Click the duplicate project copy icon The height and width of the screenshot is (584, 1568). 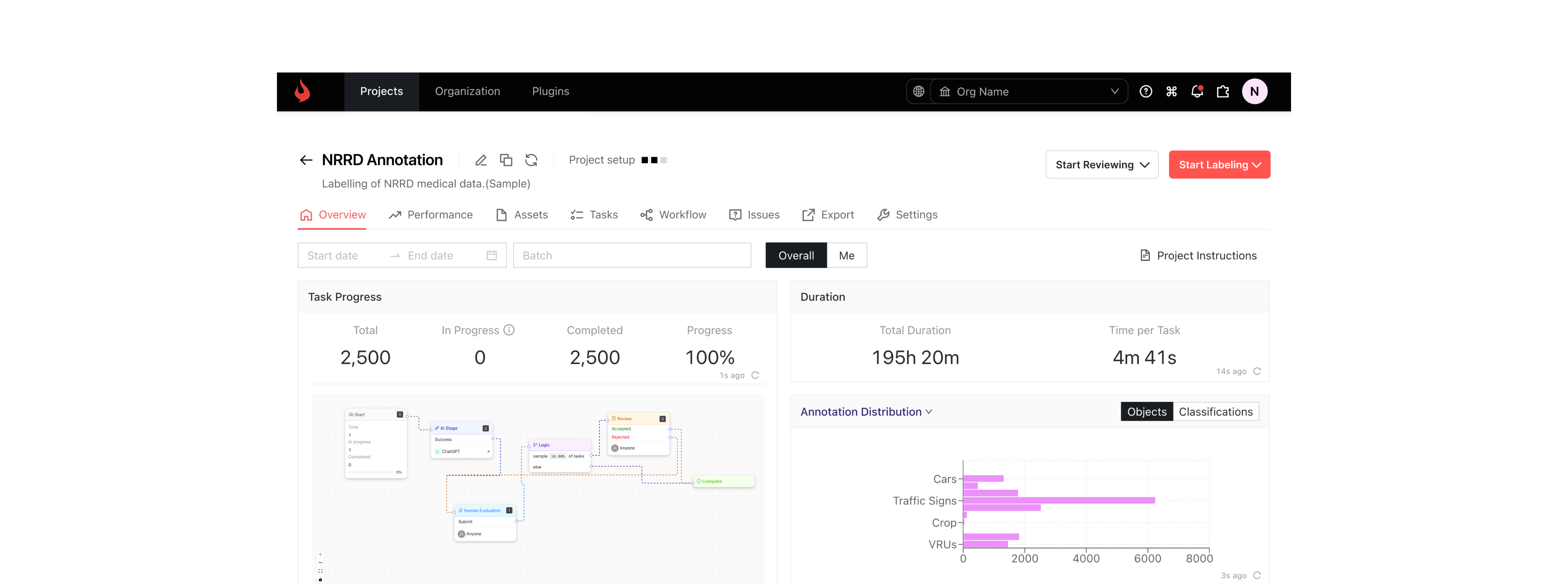506,160
